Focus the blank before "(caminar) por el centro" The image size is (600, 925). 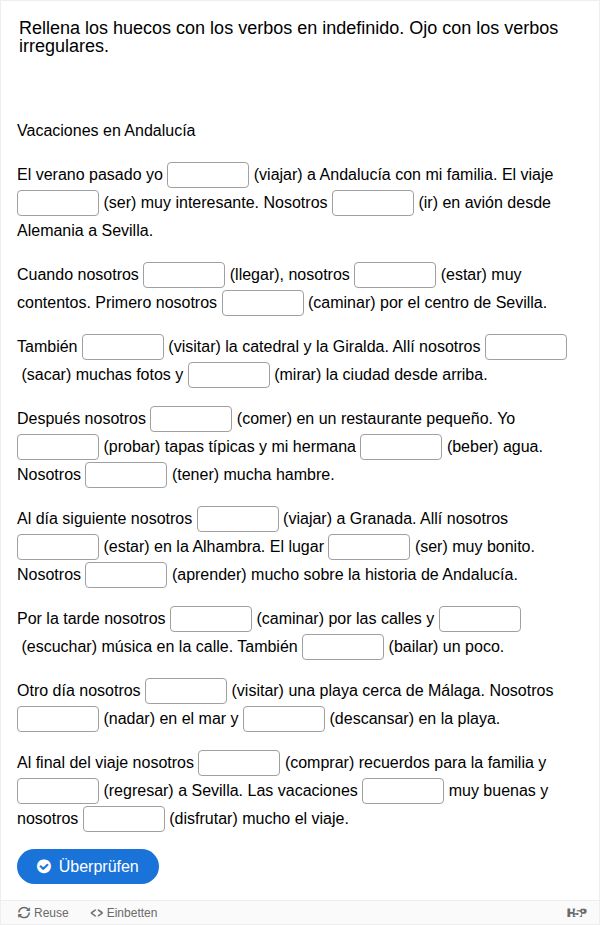[x=263, y=303]
